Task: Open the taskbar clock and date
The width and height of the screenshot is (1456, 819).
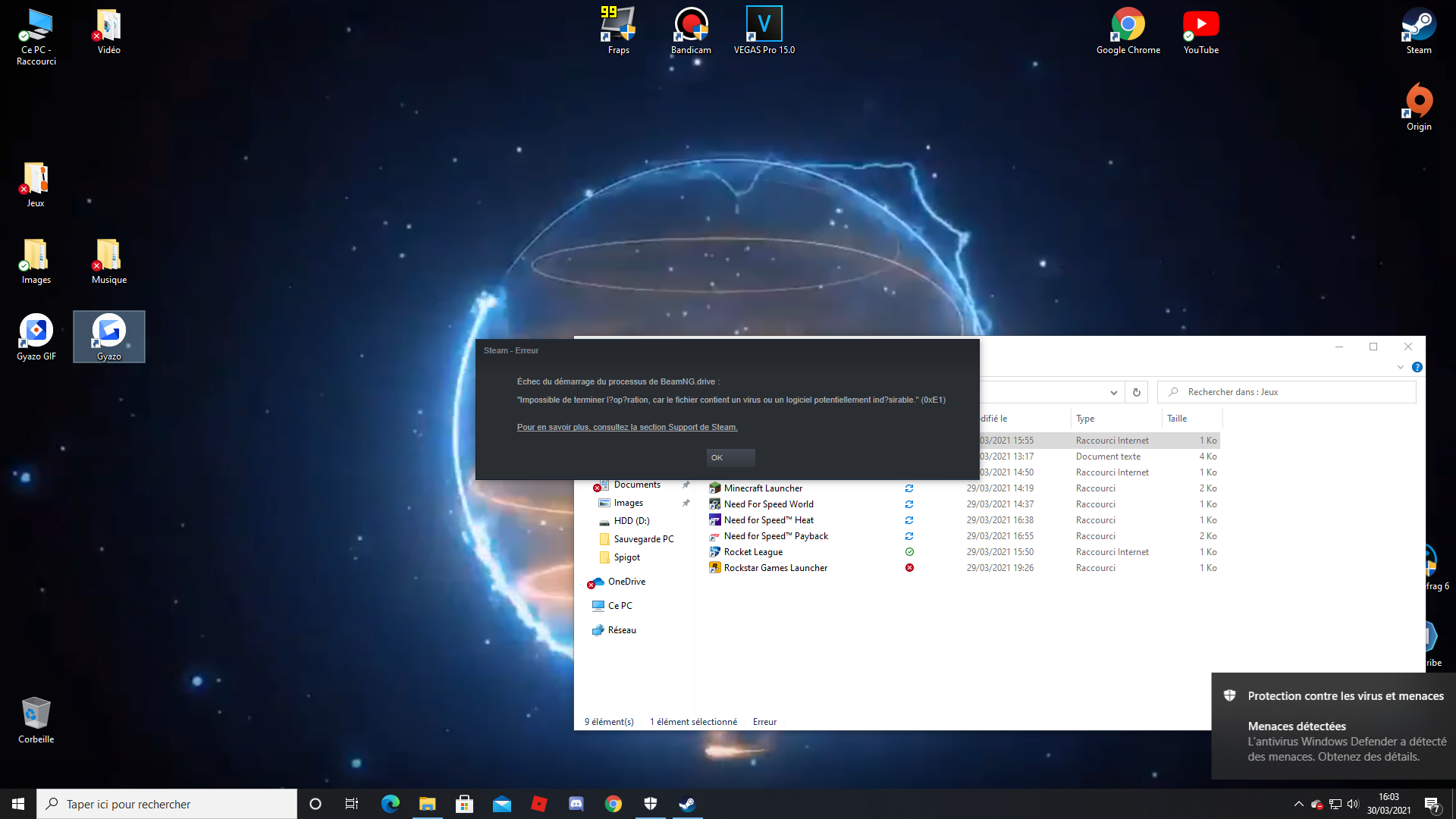Action: point(1389,804)
